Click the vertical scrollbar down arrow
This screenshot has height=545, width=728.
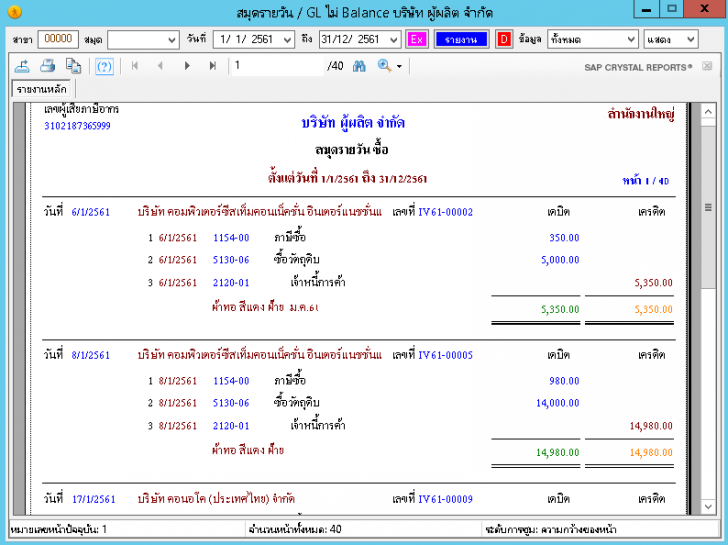(708, 506)
